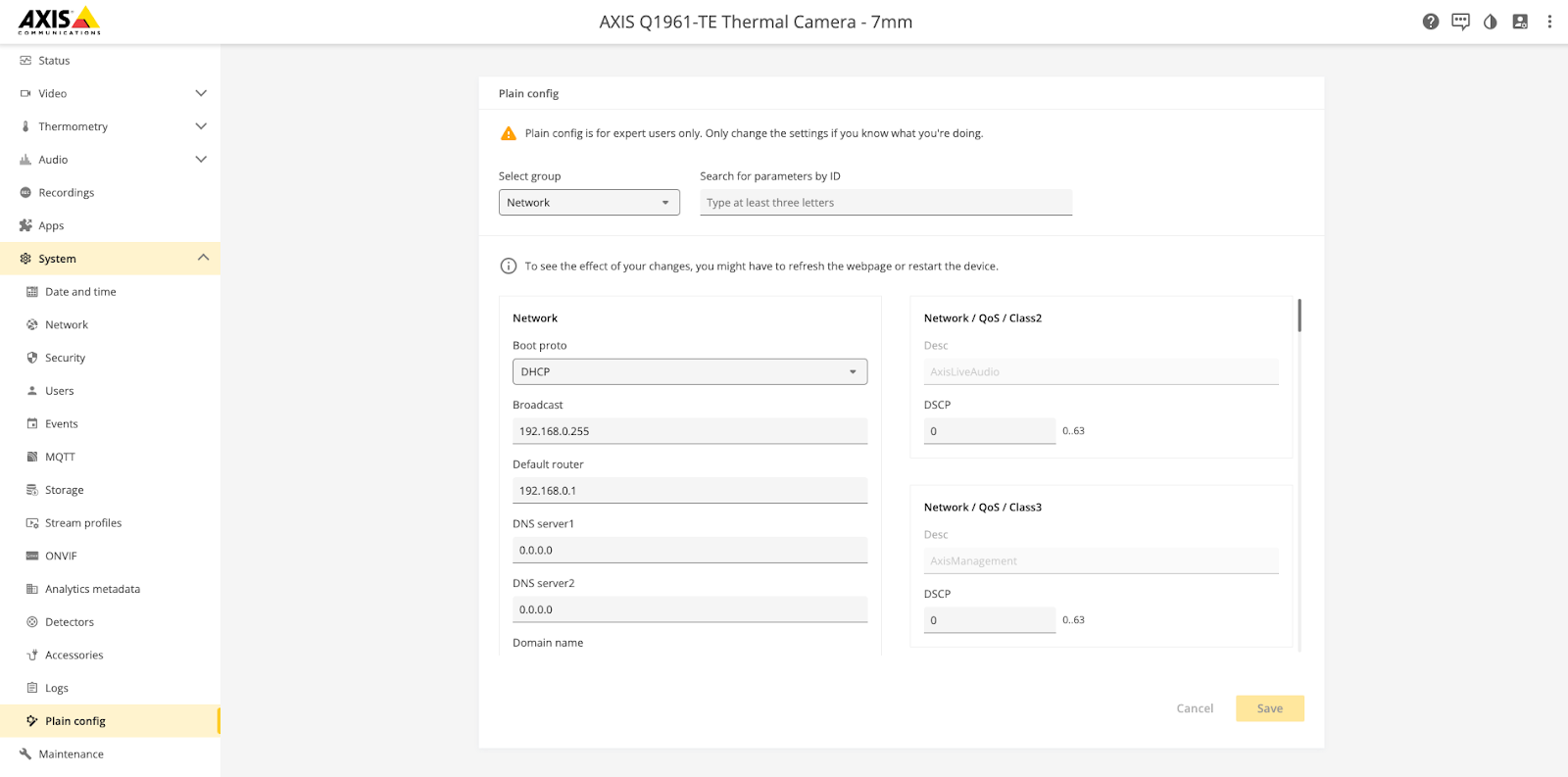This screenshot has width=1568, height=777.
Task: Open help via the question mark icon
Action: coord(1431,22)
